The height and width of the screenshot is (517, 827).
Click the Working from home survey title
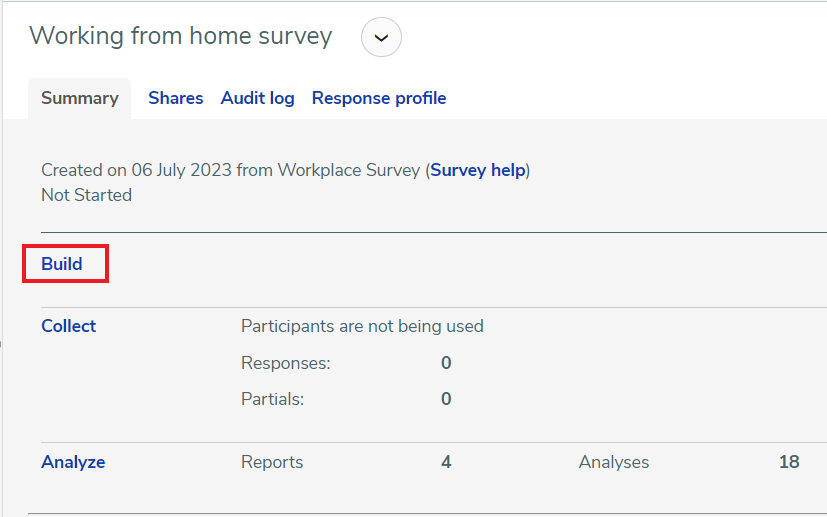180,36
